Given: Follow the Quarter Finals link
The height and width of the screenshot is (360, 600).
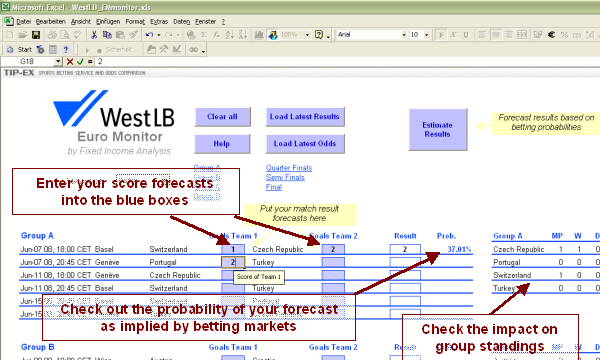Looking at the screenshot, I should (289, 168).
